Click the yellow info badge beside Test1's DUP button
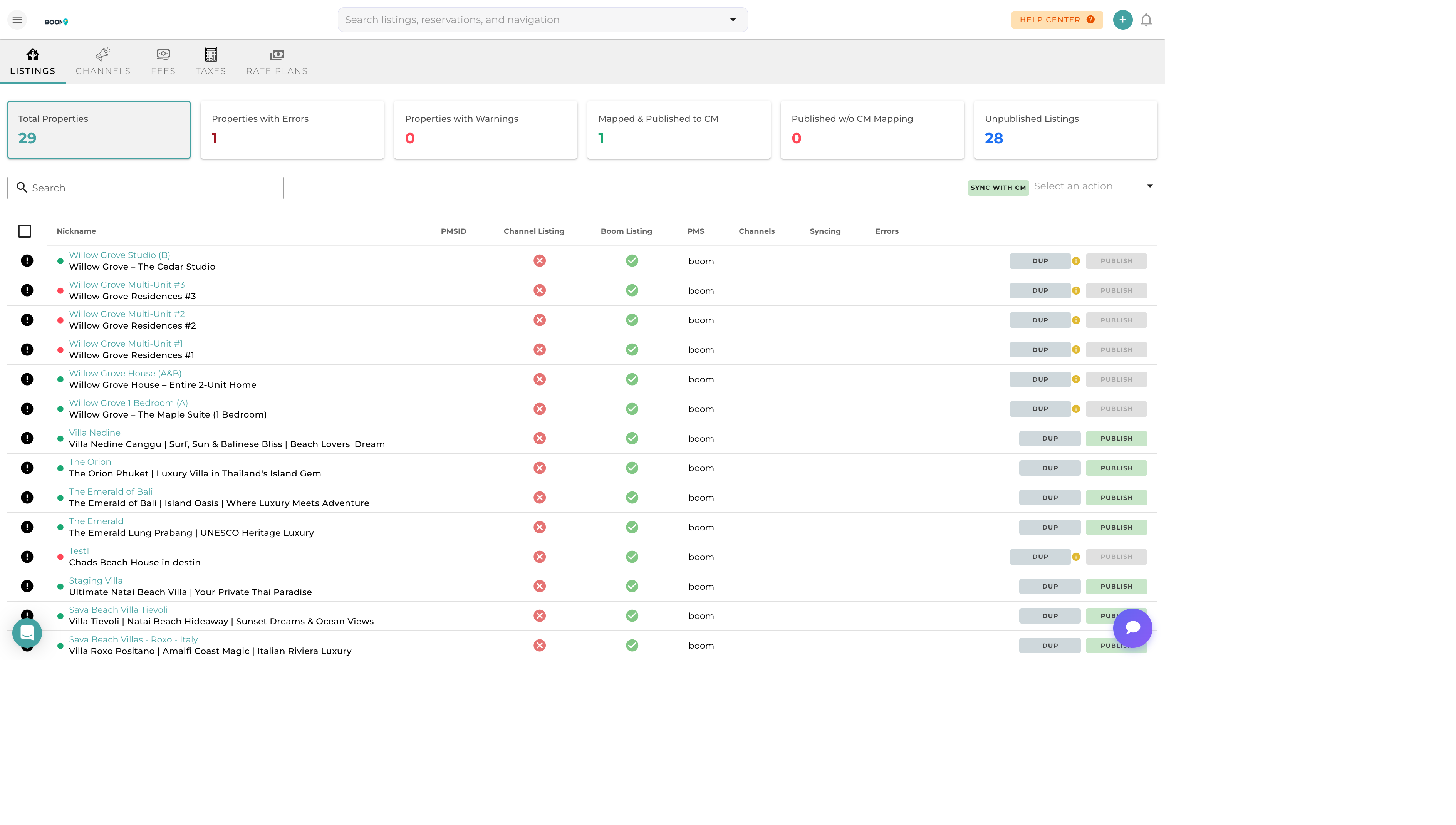The image size is (1456, 825). click(1075, 557)
